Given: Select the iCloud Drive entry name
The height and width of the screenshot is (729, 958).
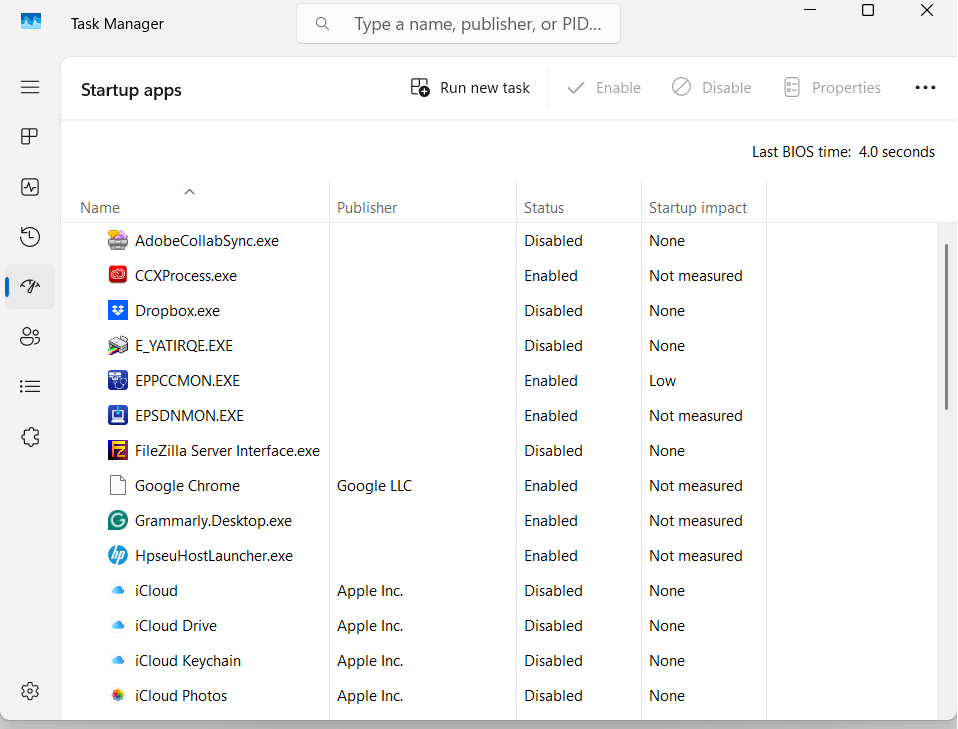Looking at the screenshot, I should (176, 626).
